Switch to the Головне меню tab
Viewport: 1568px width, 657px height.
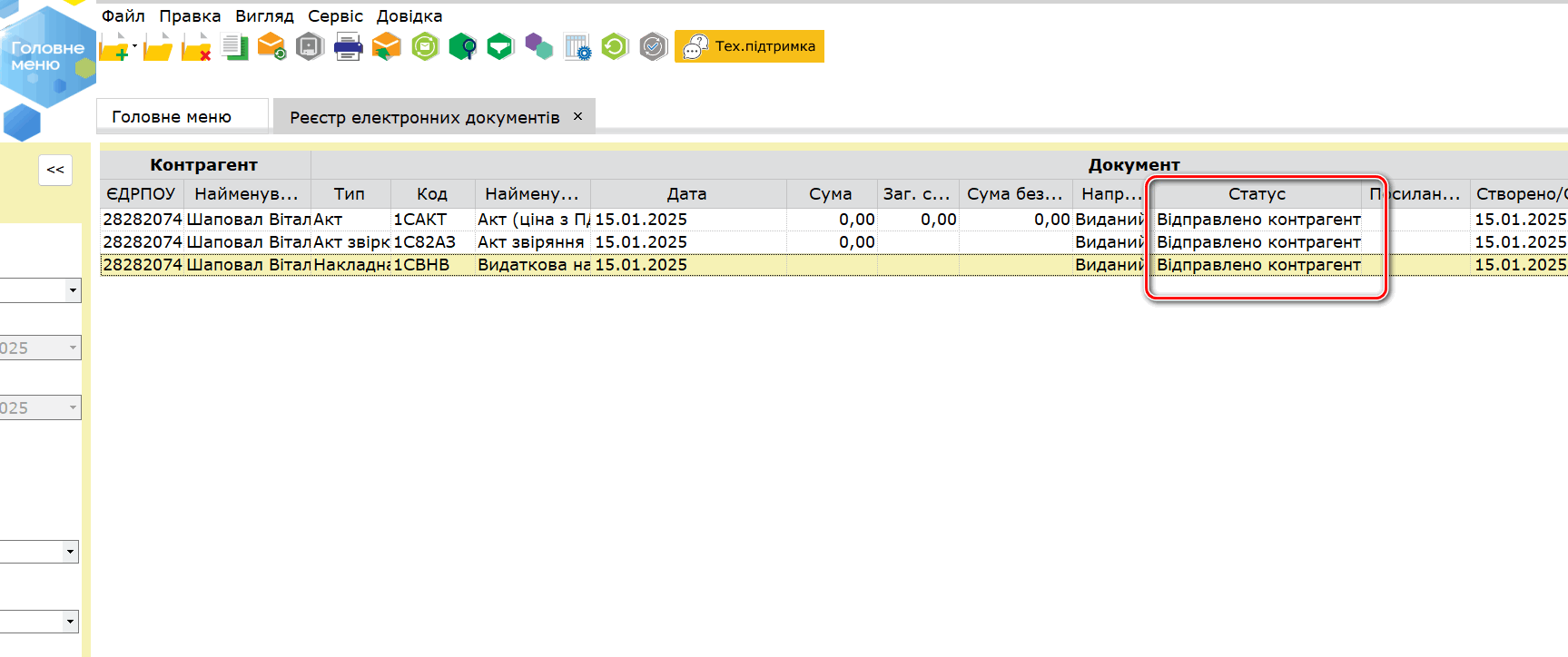click(x=172, y=117)
